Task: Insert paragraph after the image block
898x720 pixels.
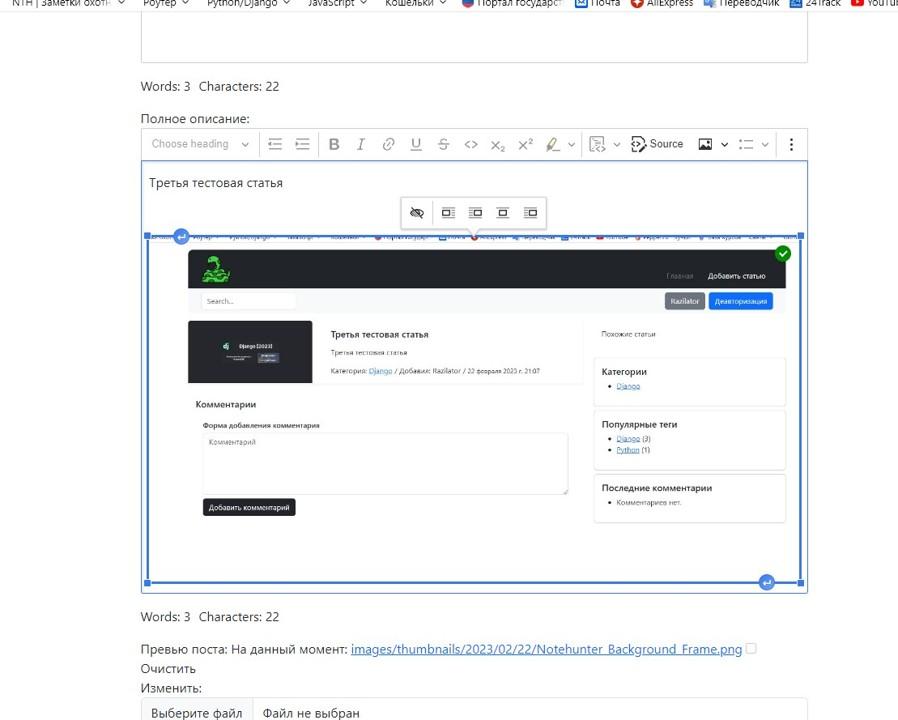Action: 767,583
